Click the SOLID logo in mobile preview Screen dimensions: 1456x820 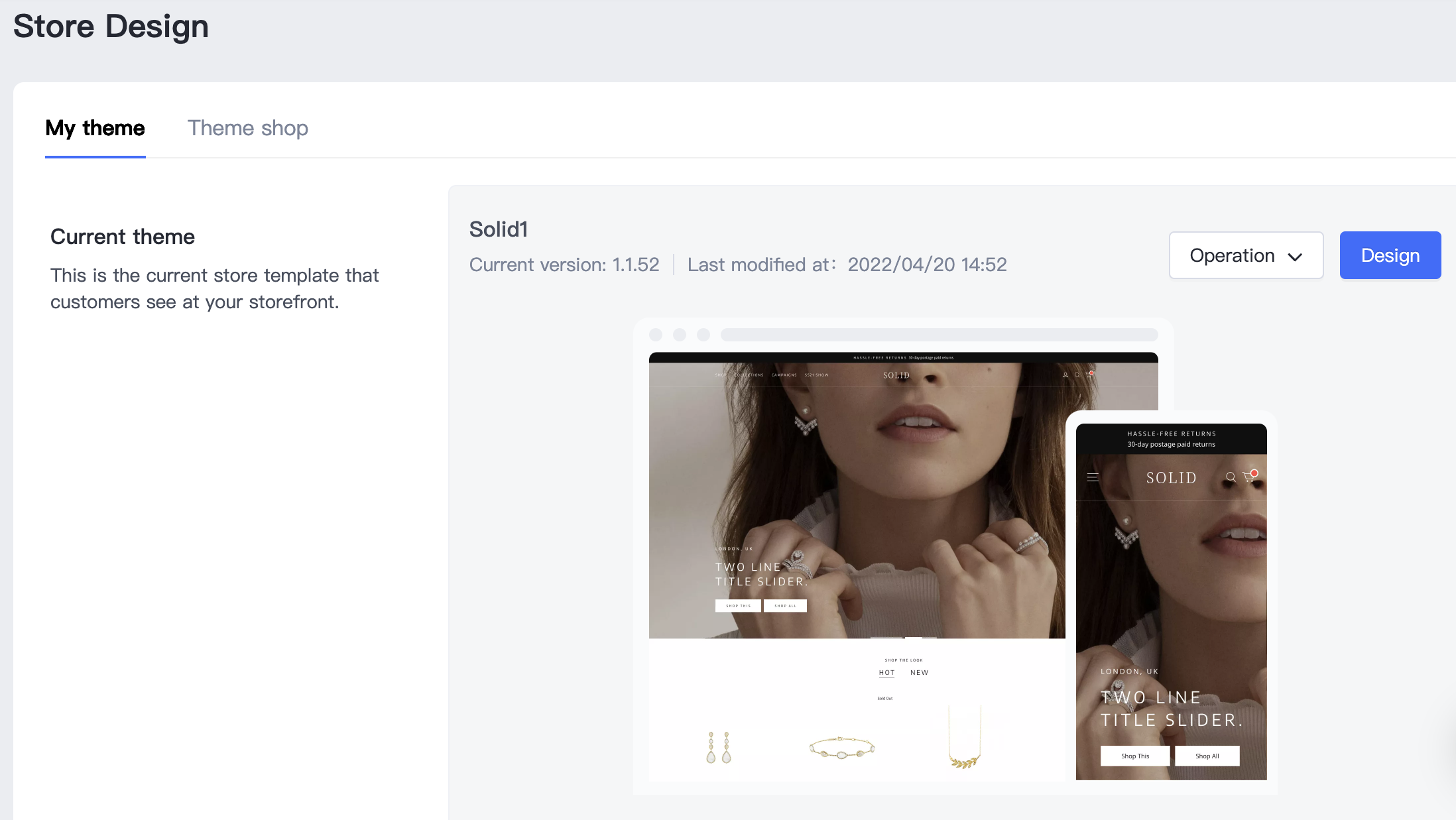click(1171, 478)
